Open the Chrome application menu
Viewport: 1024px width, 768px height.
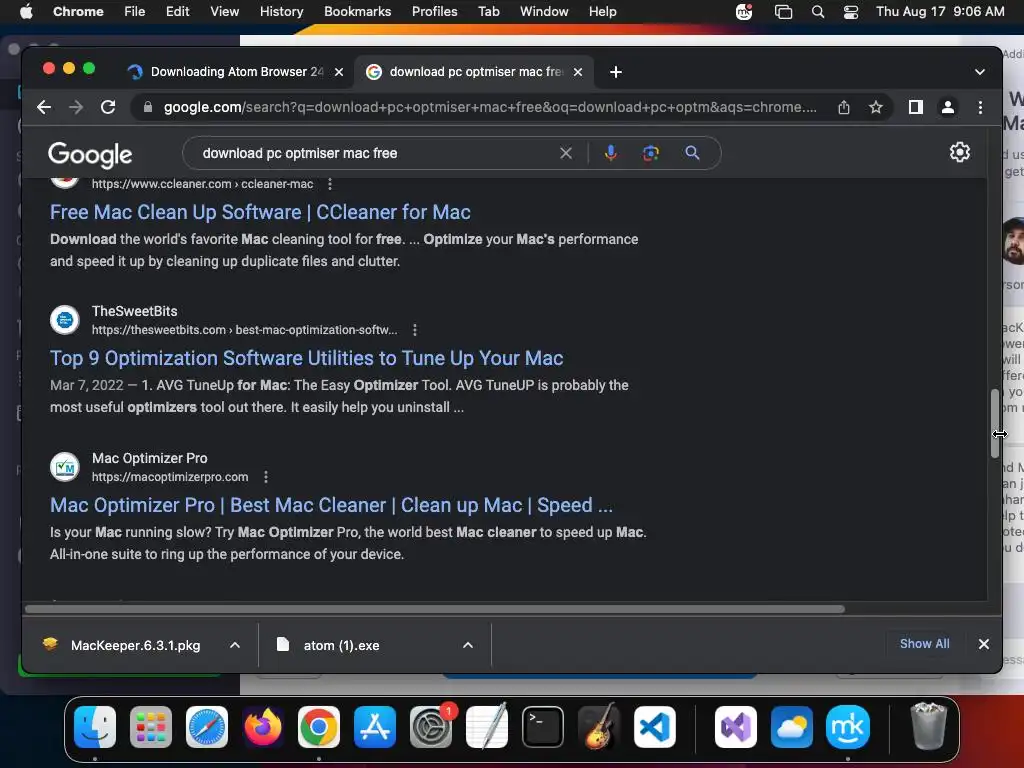point(78,11)
